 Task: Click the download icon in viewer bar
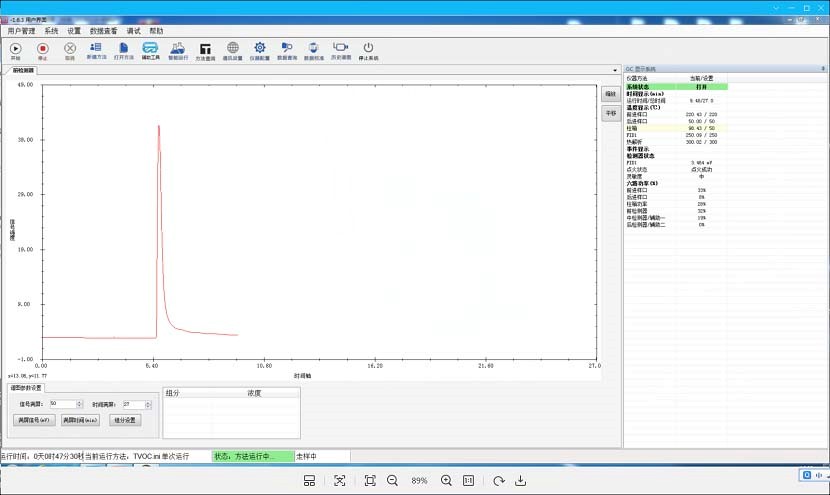(520, 481)
